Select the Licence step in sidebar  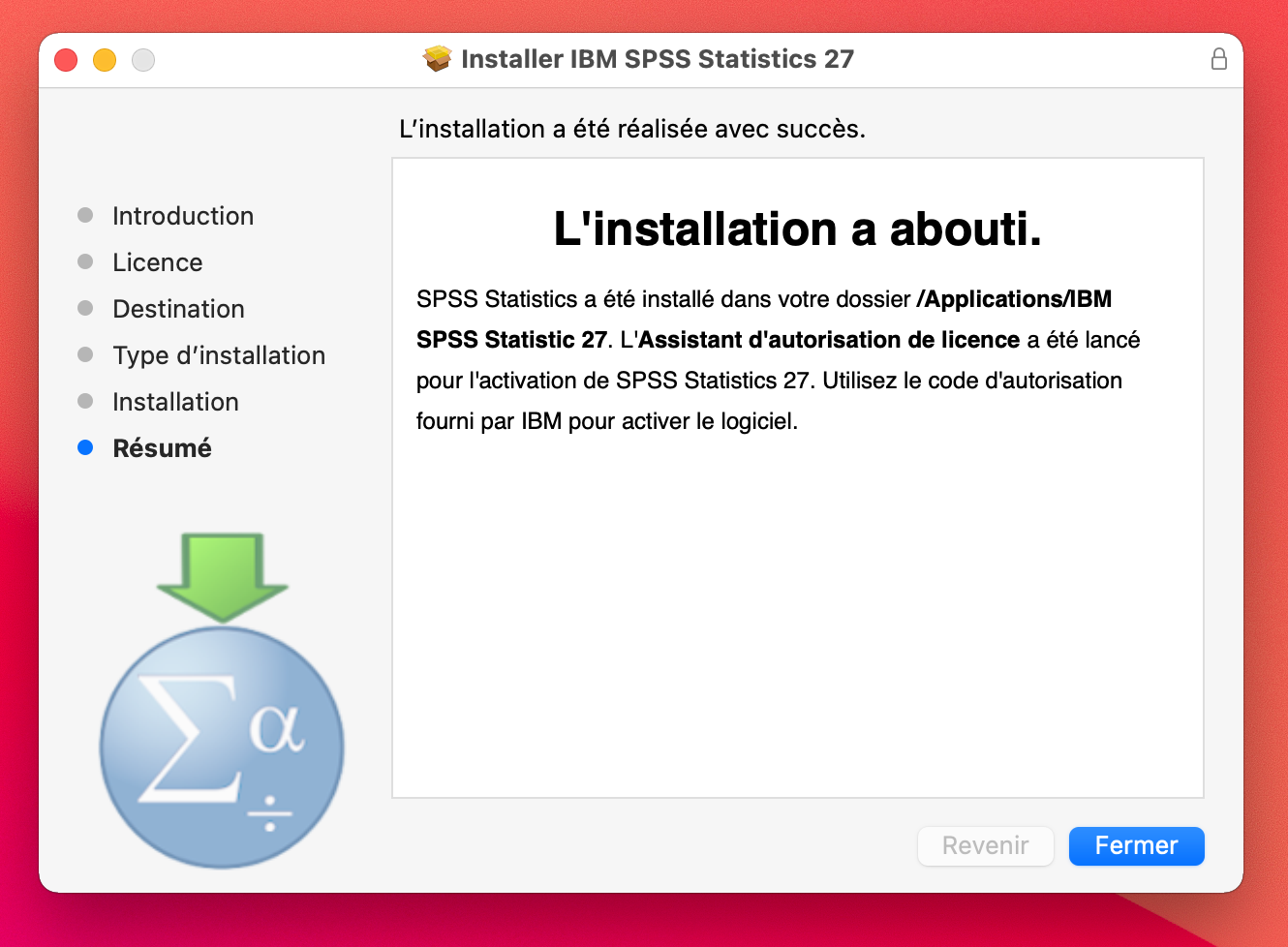[158, 262]
